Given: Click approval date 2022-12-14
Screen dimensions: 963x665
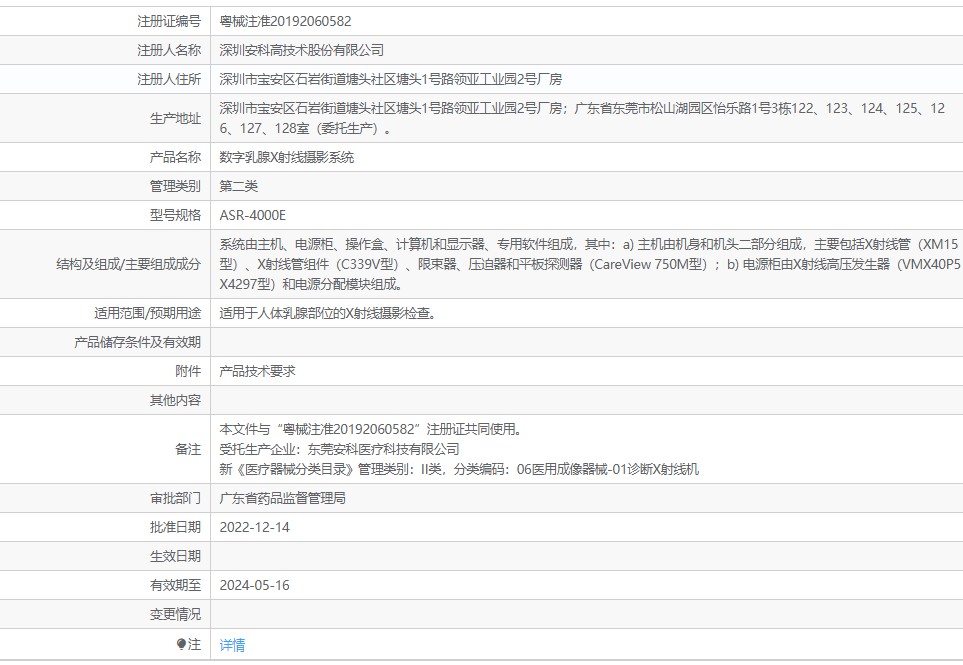Looking at the screenshot, I should tap(254, 527).
